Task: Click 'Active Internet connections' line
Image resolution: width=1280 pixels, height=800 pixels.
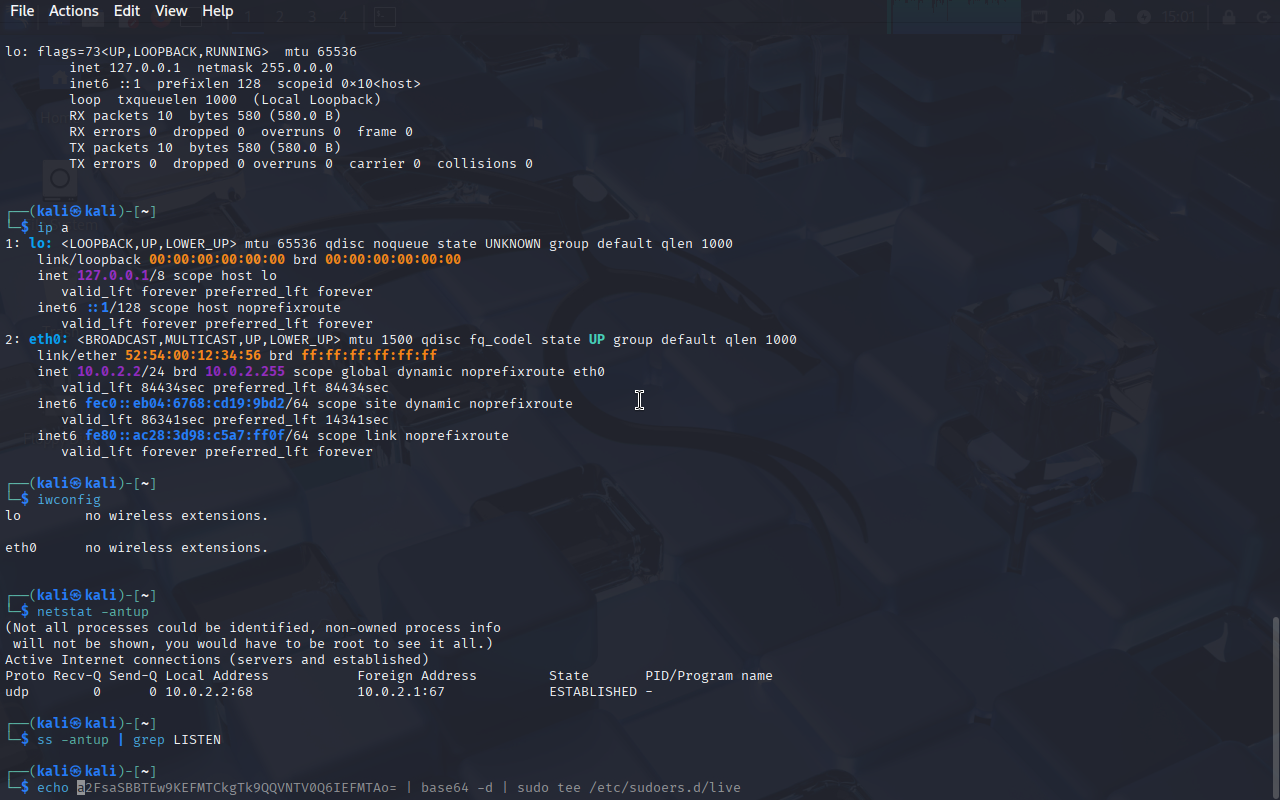Action: [217, 660]
